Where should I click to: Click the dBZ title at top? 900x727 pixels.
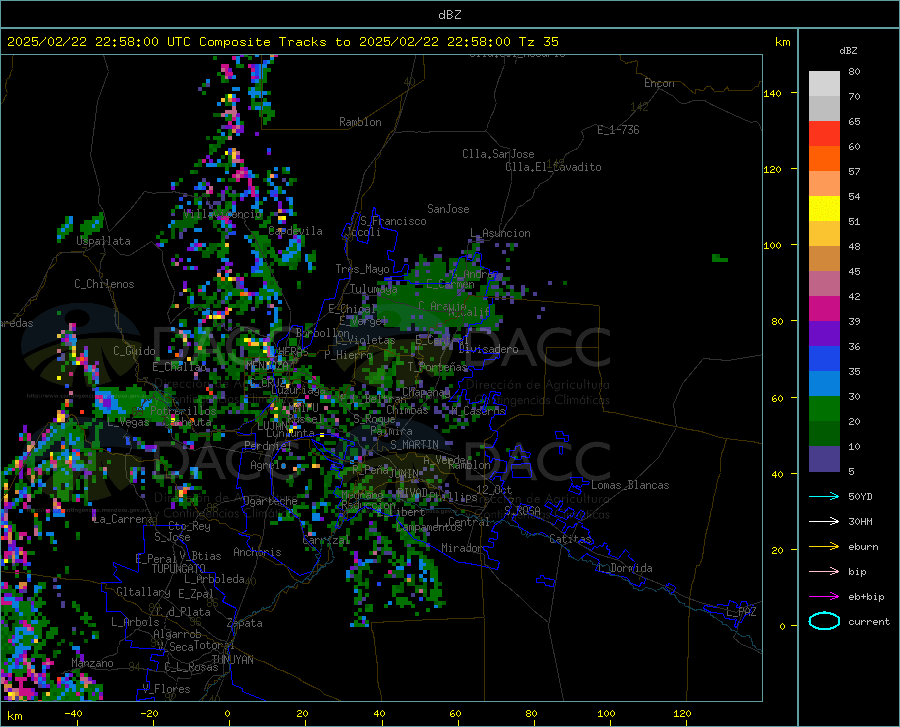click(449, 15)
